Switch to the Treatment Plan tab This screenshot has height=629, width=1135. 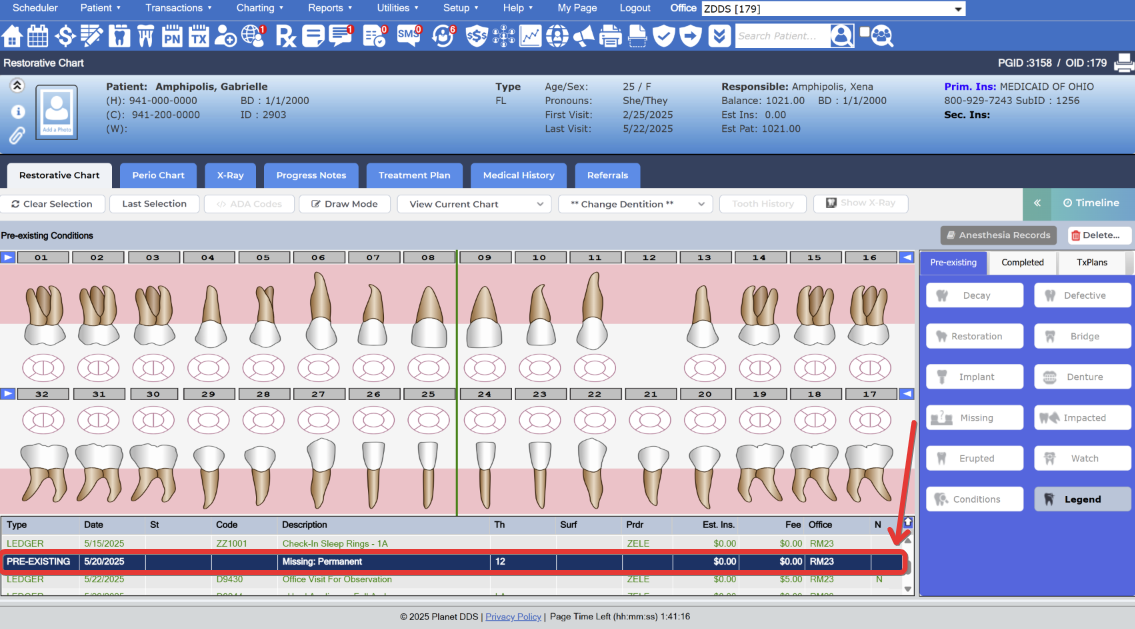[414, 175]
